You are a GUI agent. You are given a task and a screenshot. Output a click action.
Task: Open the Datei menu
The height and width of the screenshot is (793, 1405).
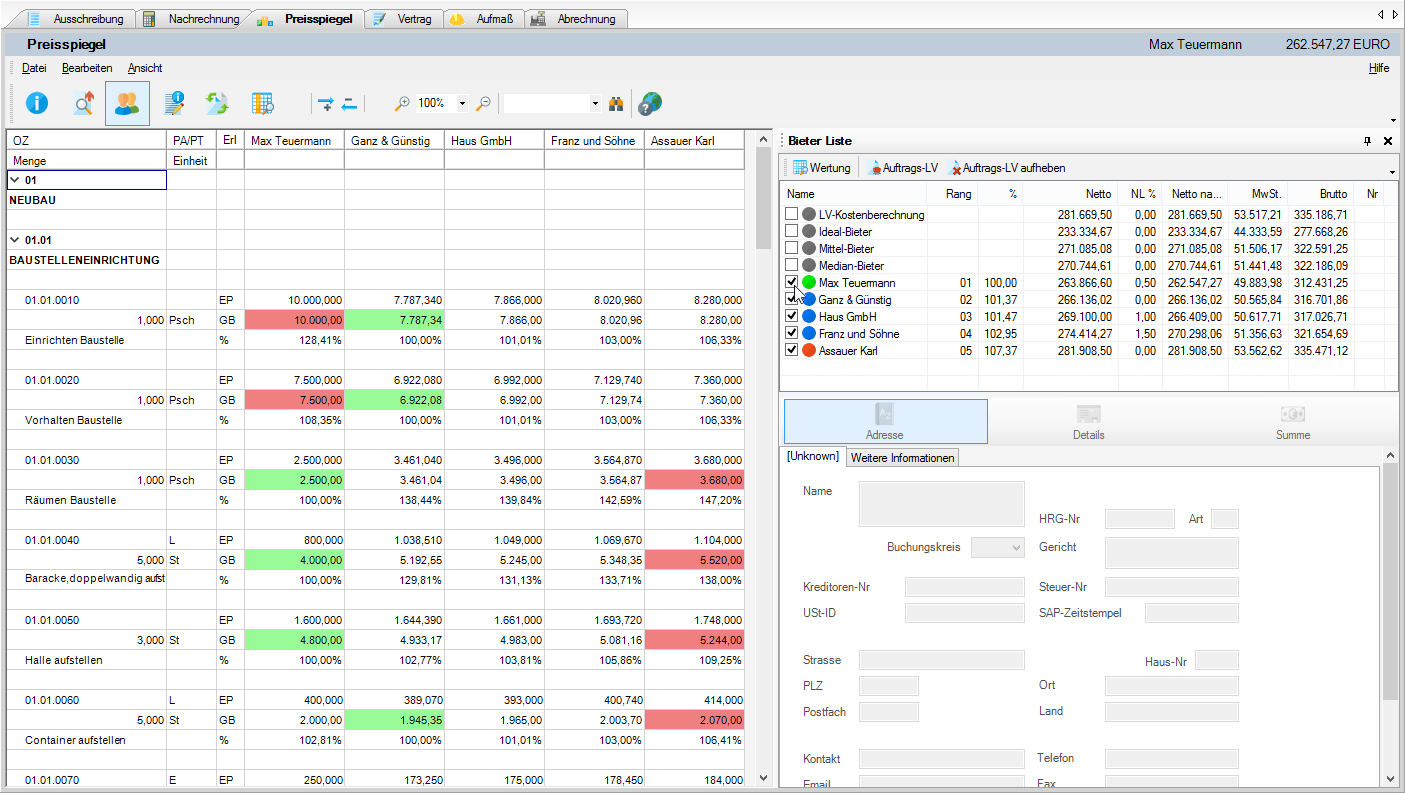34,68
